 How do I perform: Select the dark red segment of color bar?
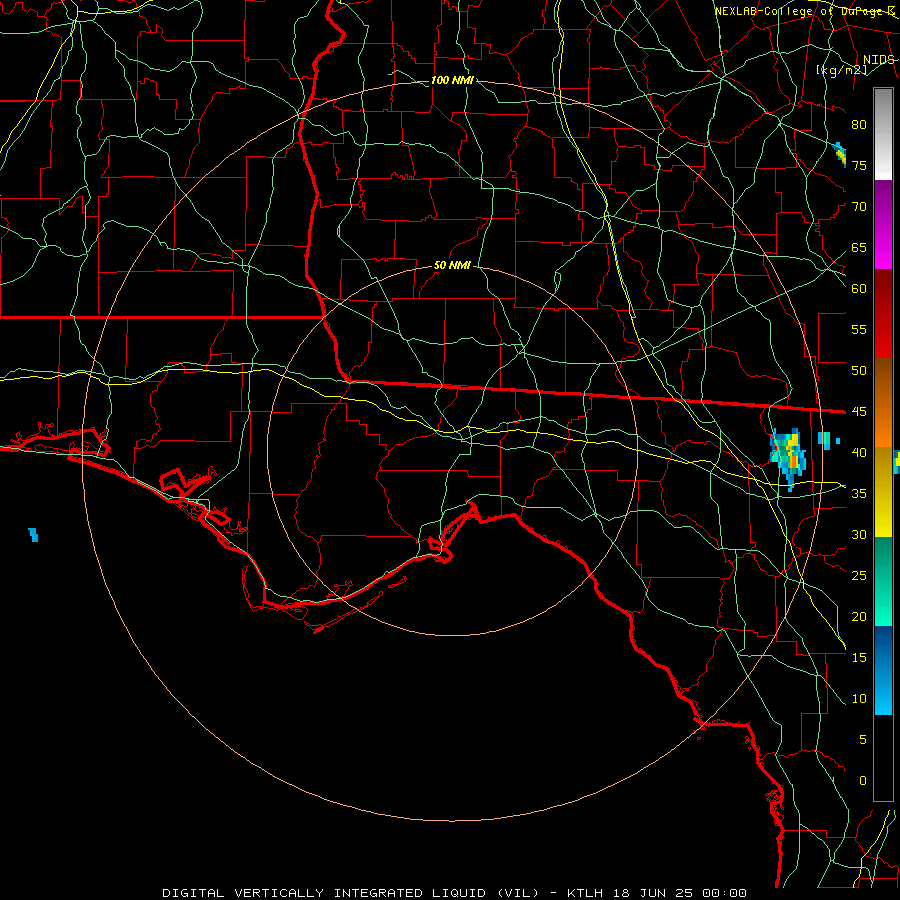pos(883,314)
